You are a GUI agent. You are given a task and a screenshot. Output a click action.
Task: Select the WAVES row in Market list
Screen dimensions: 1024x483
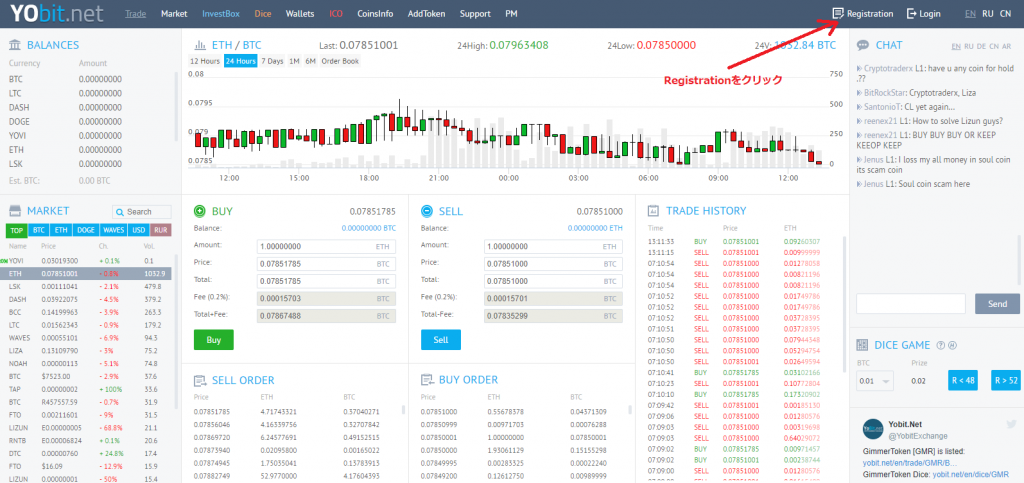88,338
